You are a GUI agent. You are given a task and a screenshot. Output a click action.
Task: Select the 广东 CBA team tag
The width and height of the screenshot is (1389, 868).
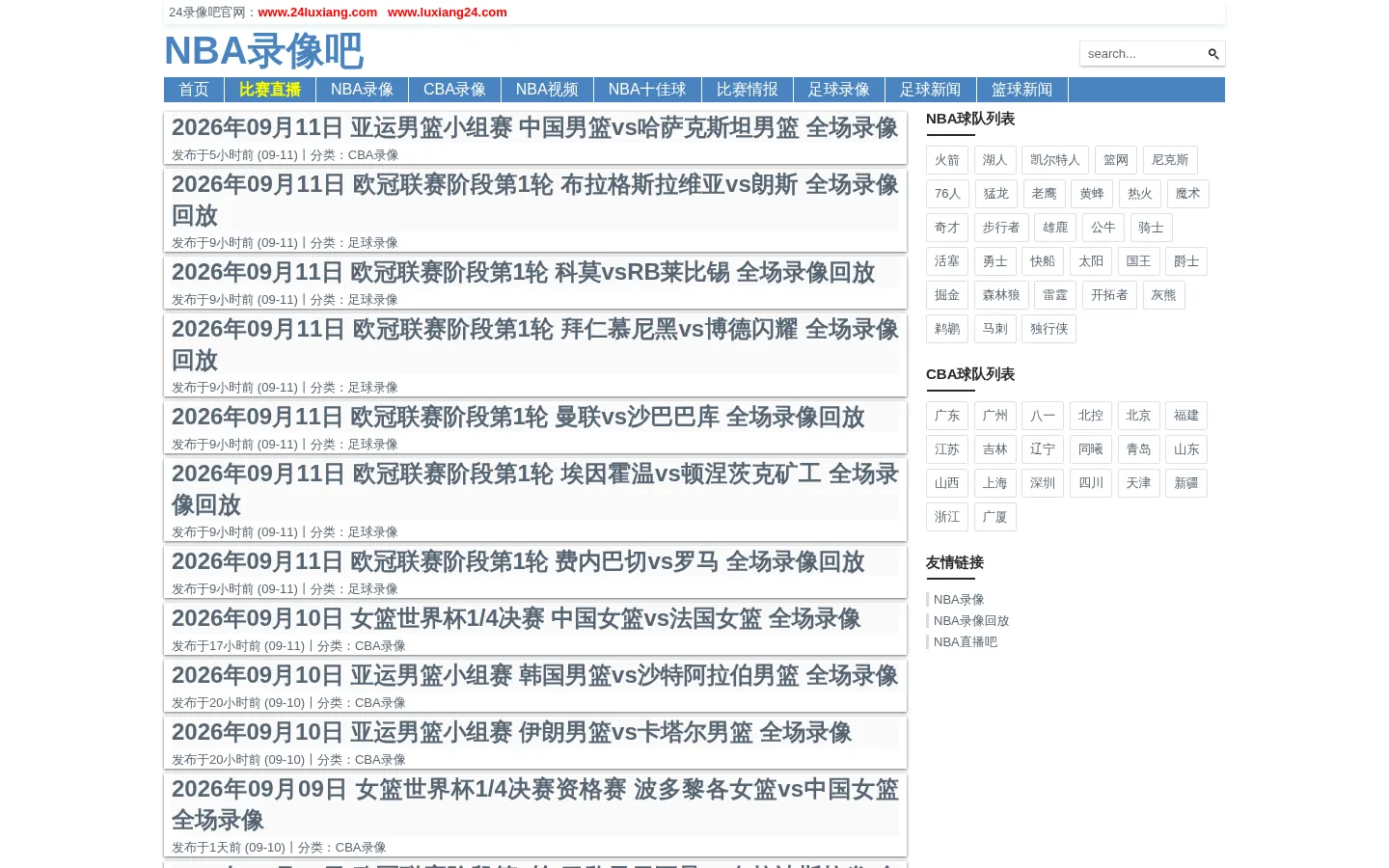click(x=947, y=416)
